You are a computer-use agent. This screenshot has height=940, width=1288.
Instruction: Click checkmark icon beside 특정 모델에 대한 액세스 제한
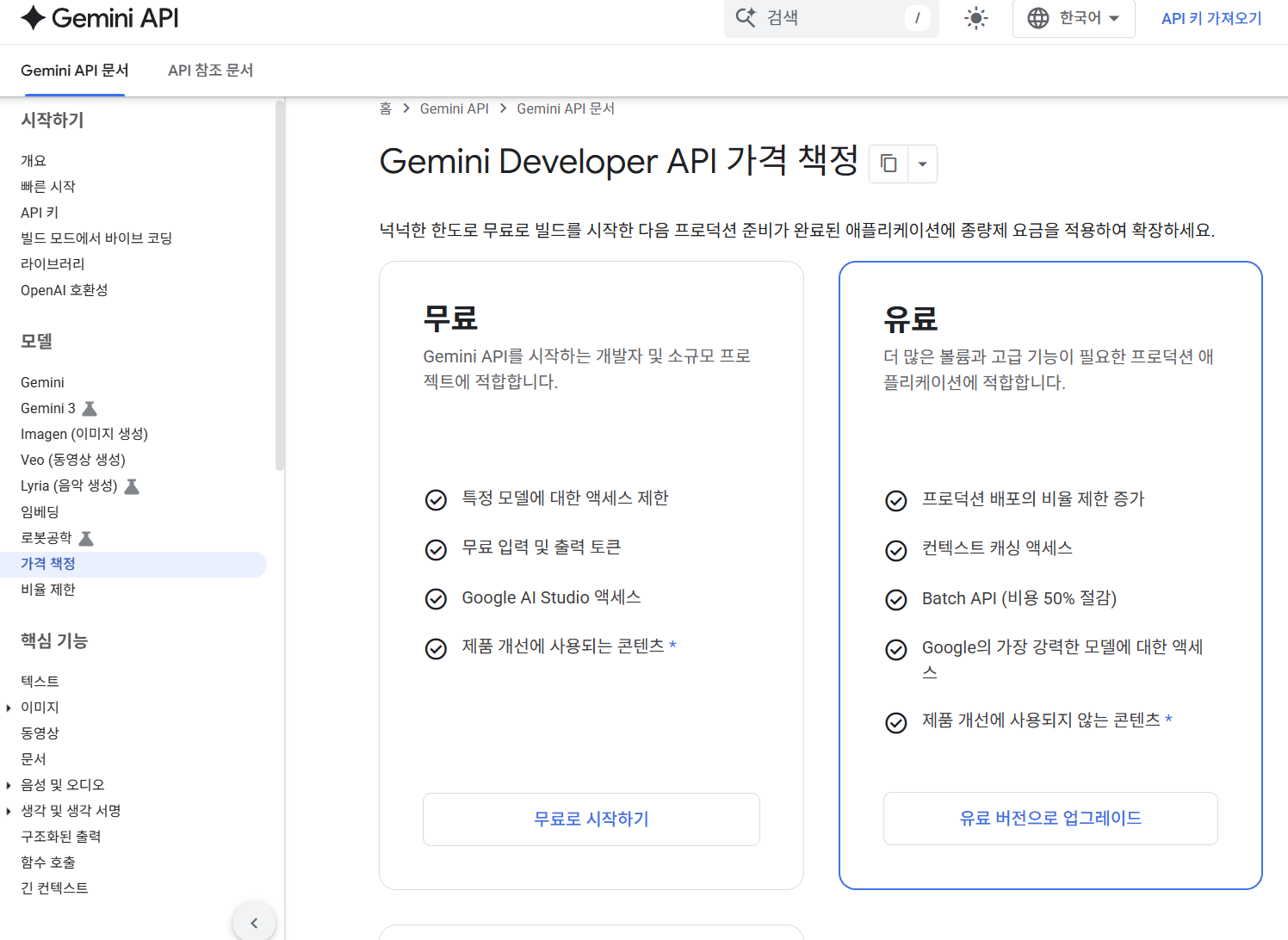coord(437,500)
